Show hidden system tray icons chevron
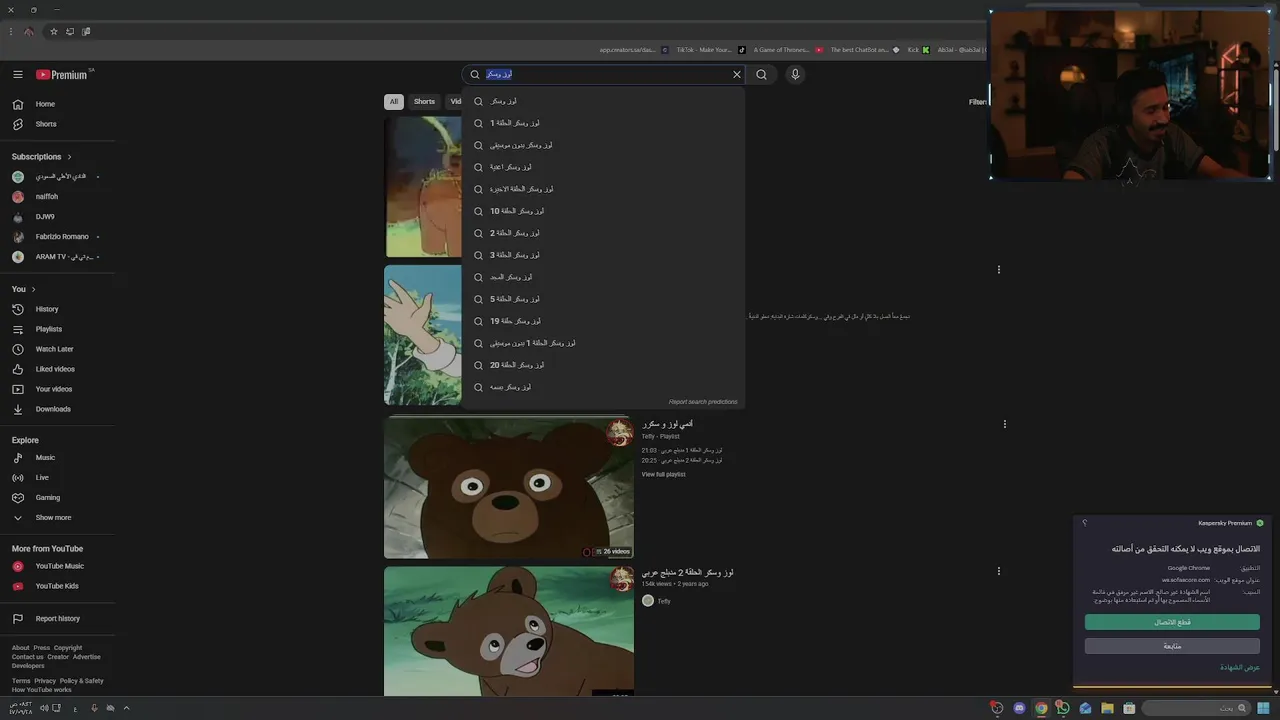The image size is (1280, 720). click(126, 708)
